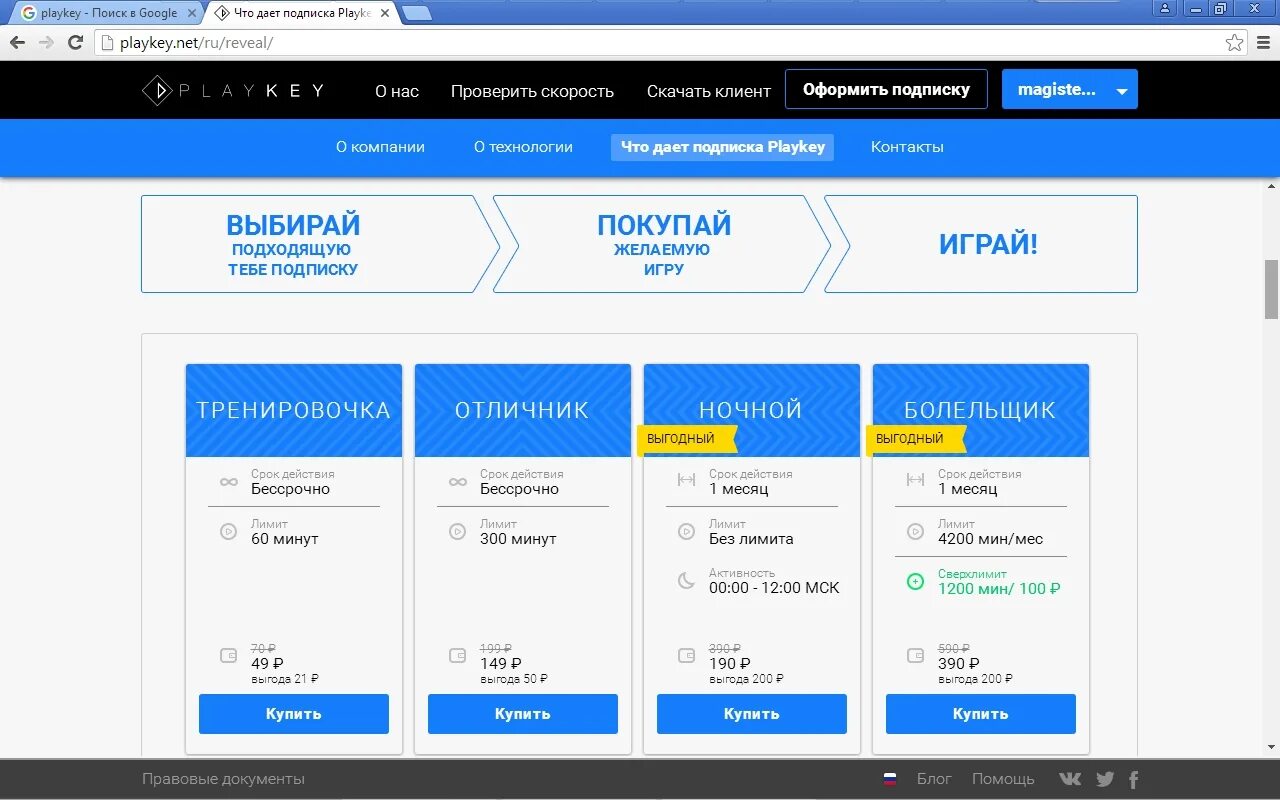Switch to the О технологии tab

click(x=523, y=147)
